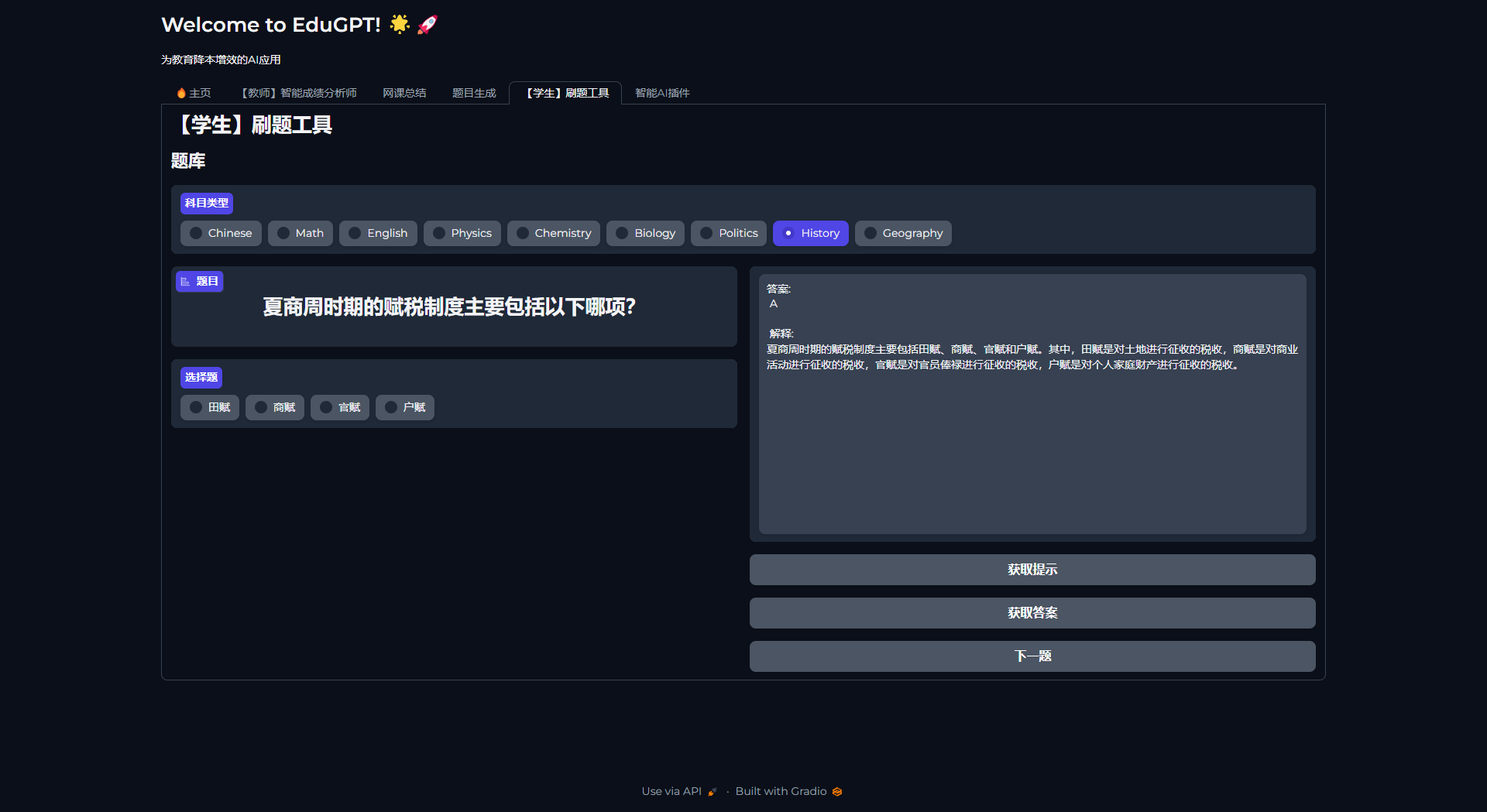Click the rocket emoji in the welcome title
The height and width of the screenshot is (812, 1487).
pos(427,24)
